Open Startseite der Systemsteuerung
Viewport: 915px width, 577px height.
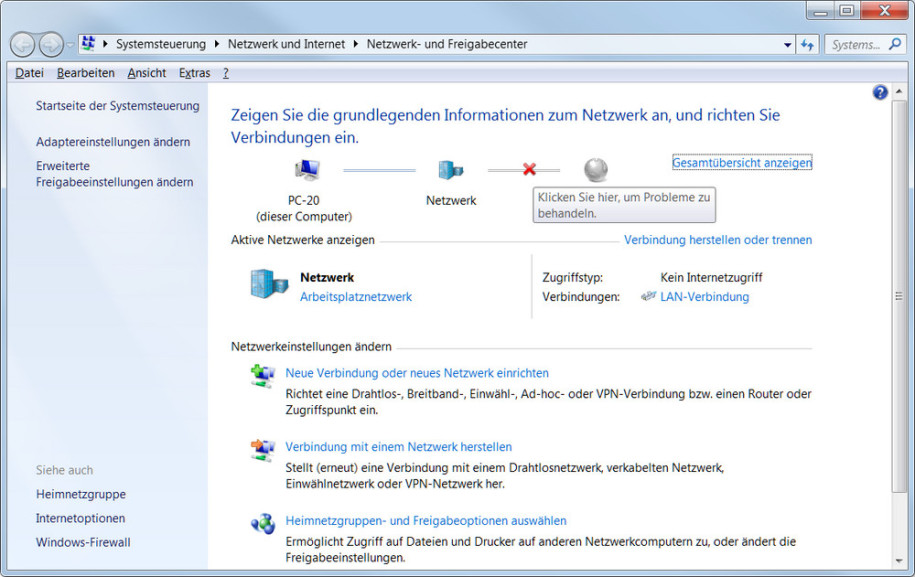pyautogui.click(x=117, y=106)
